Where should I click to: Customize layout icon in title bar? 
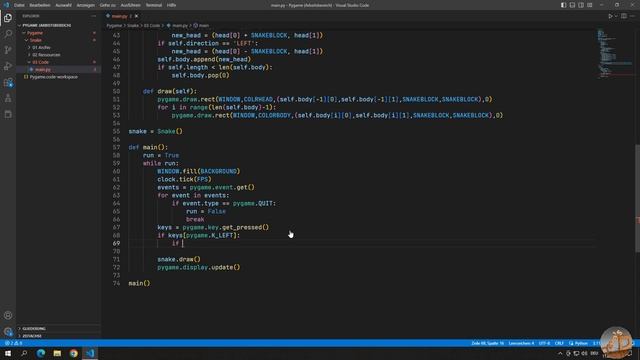coord(590,5)
